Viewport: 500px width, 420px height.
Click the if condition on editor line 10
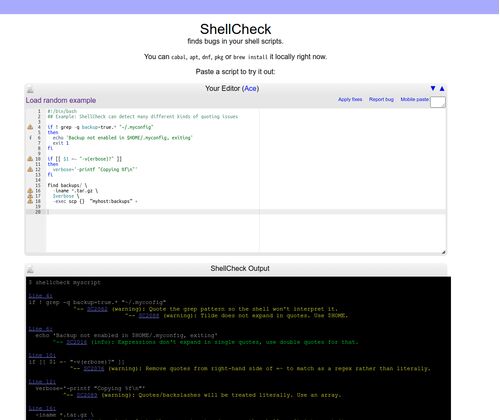[85, 159]
